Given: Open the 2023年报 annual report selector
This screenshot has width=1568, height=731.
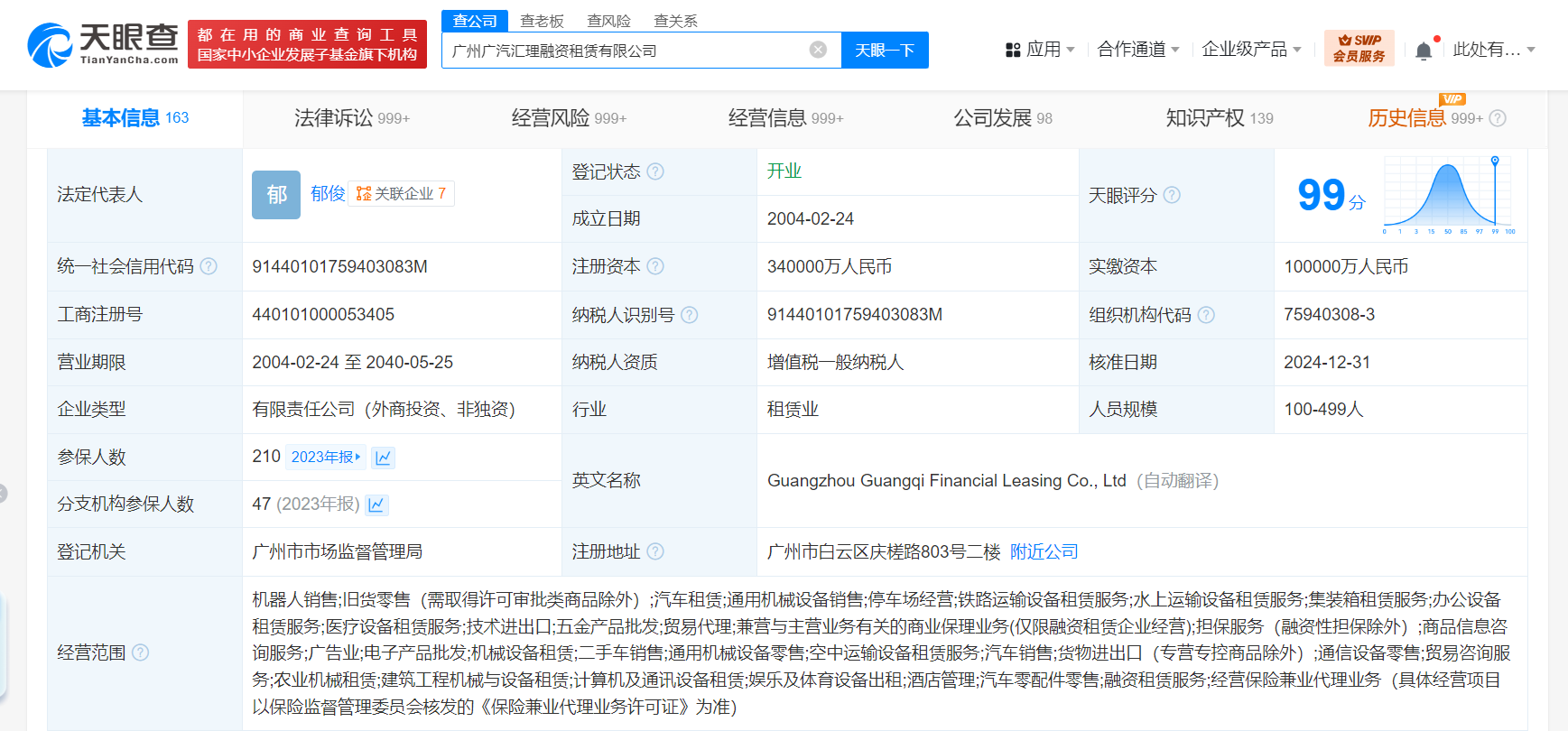Looking at the screenshot, I should [x=325, y=458].
